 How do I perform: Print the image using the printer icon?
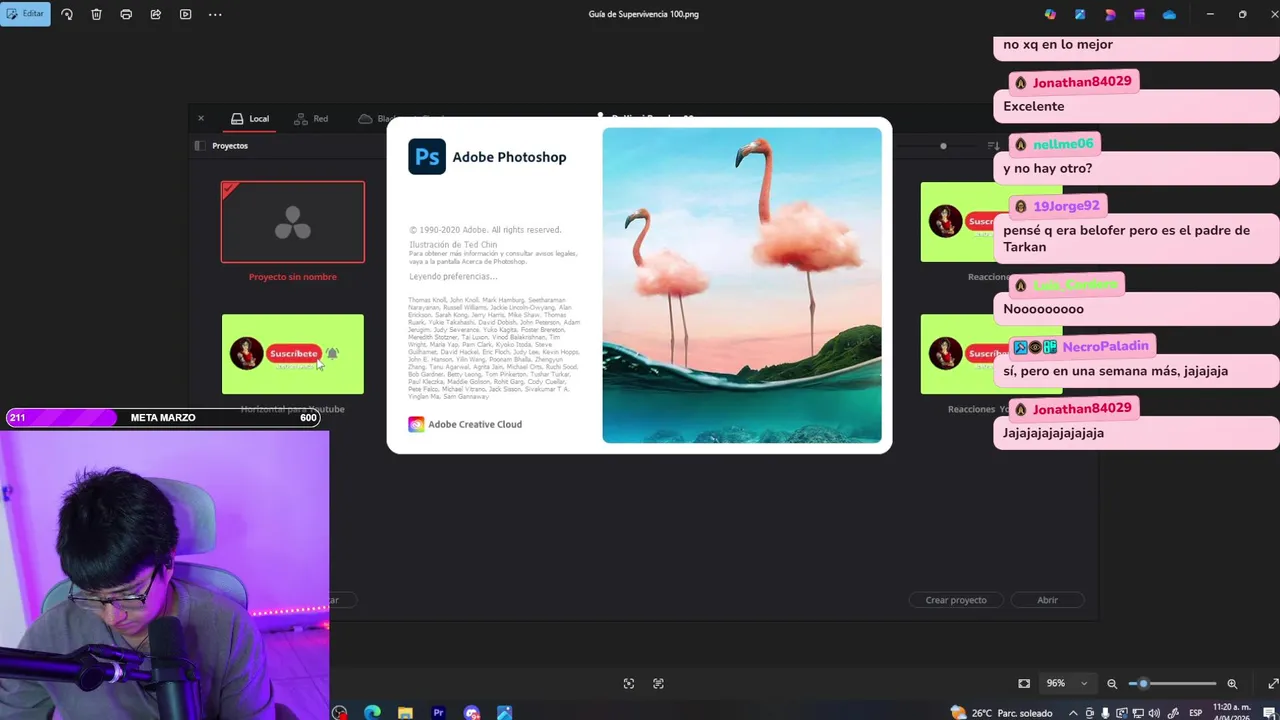click(x=126, y=15)
